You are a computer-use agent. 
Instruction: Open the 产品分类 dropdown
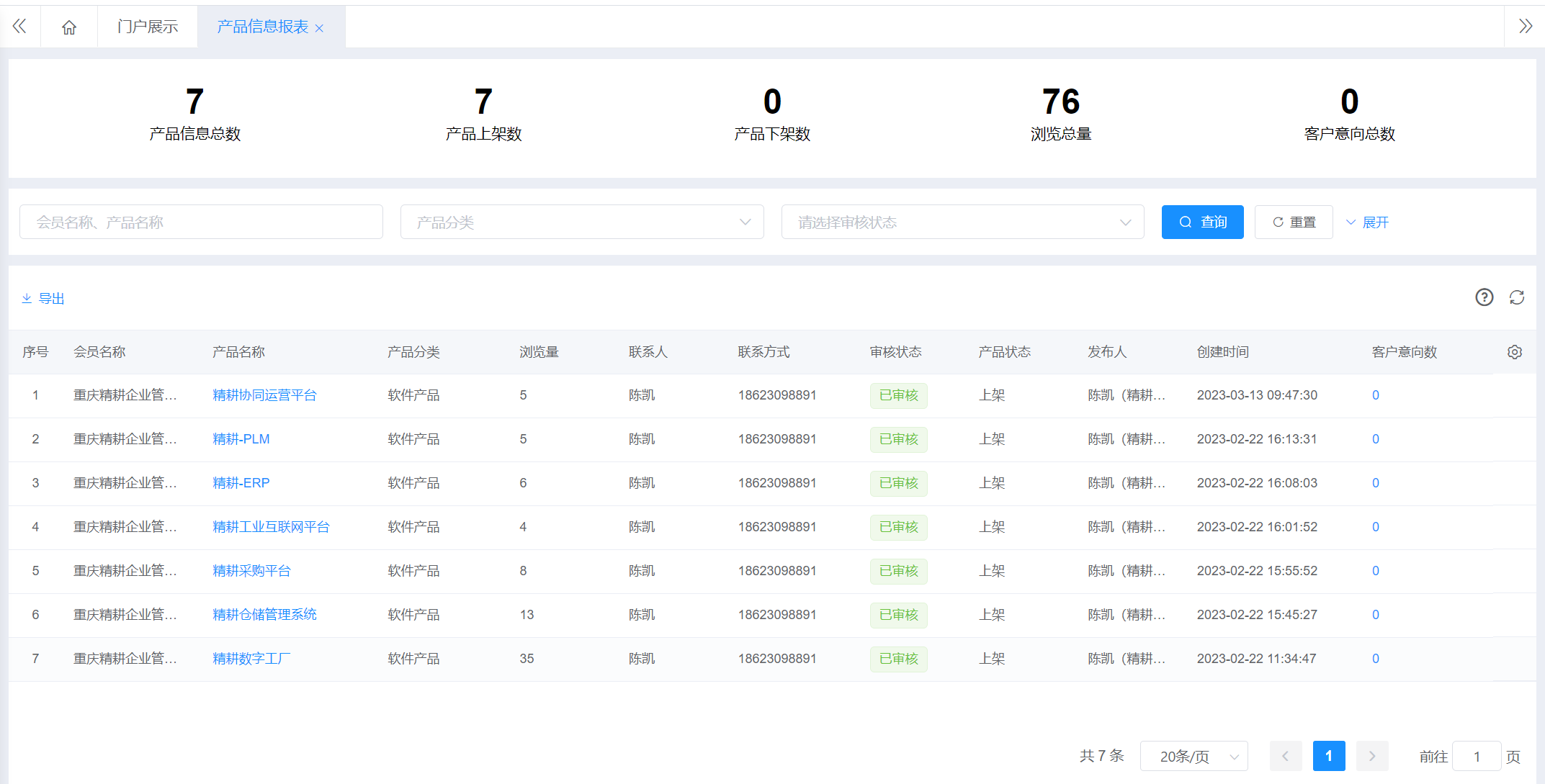click(x=582, y=222)
